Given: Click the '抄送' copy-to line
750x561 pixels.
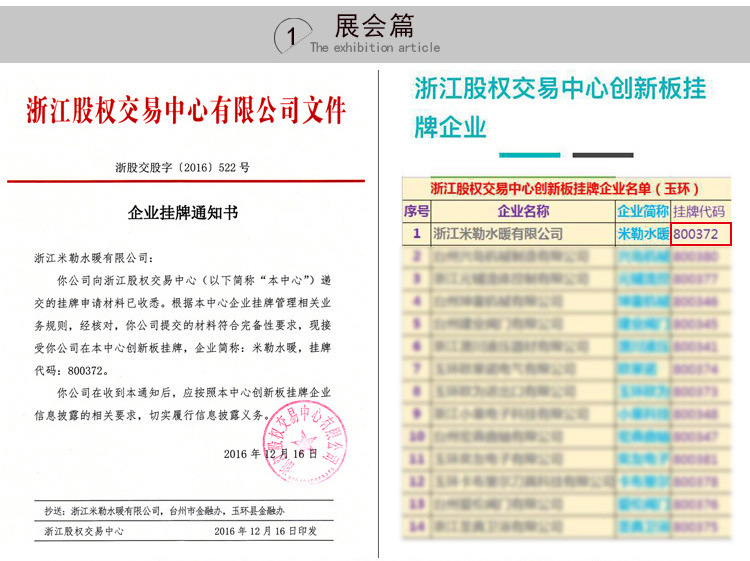Looking at the screenshot, I should [165, 511].
